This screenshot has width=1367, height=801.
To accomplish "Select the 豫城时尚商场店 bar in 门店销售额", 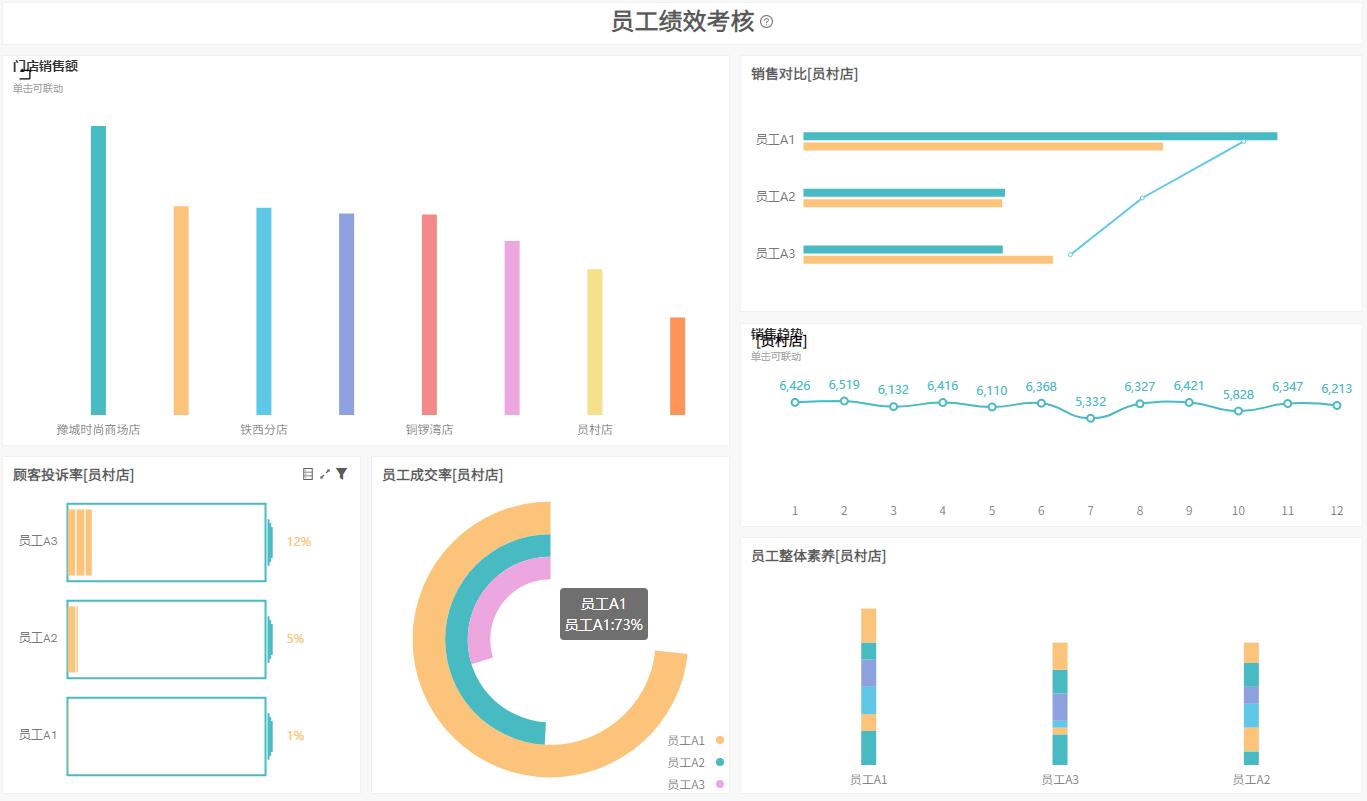I will point(99,270).
